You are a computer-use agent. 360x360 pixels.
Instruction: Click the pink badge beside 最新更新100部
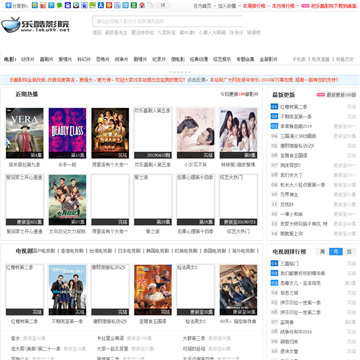[x=320, y=95]
